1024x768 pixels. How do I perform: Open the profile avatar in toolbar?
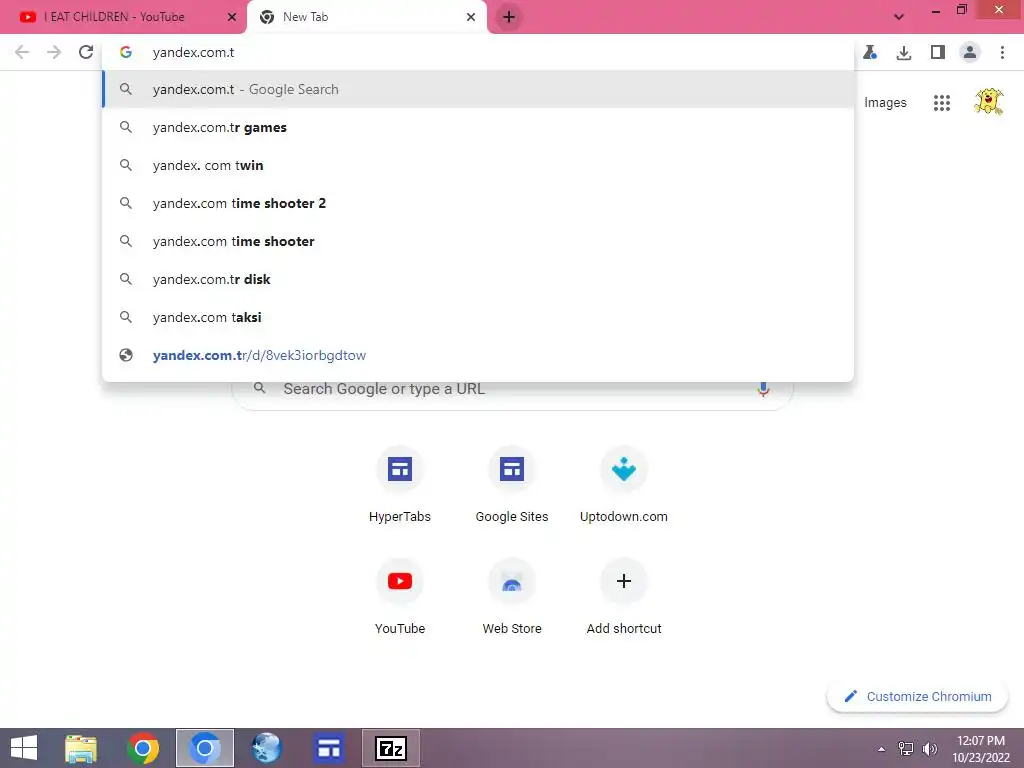970,52
